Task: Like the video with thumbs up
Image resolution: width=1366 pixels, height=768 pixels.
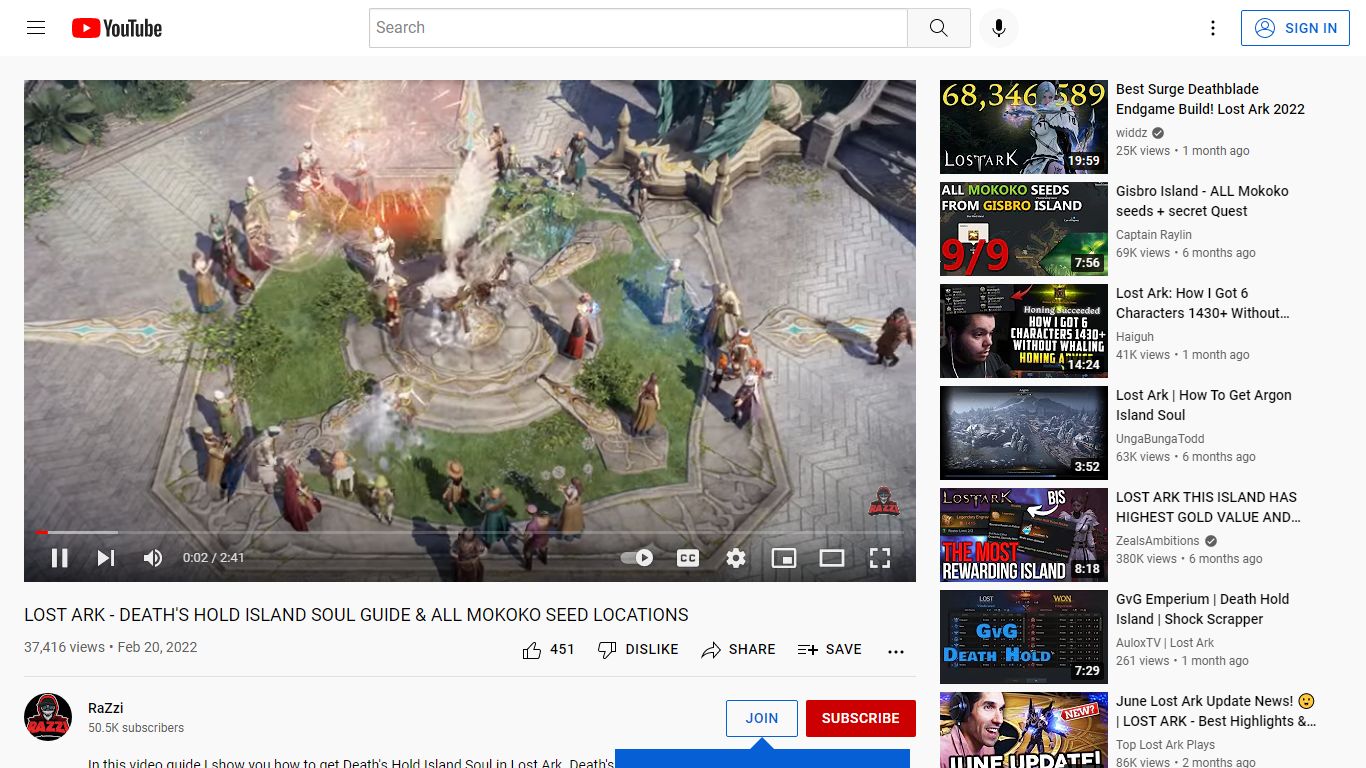Action: [549, 650]
